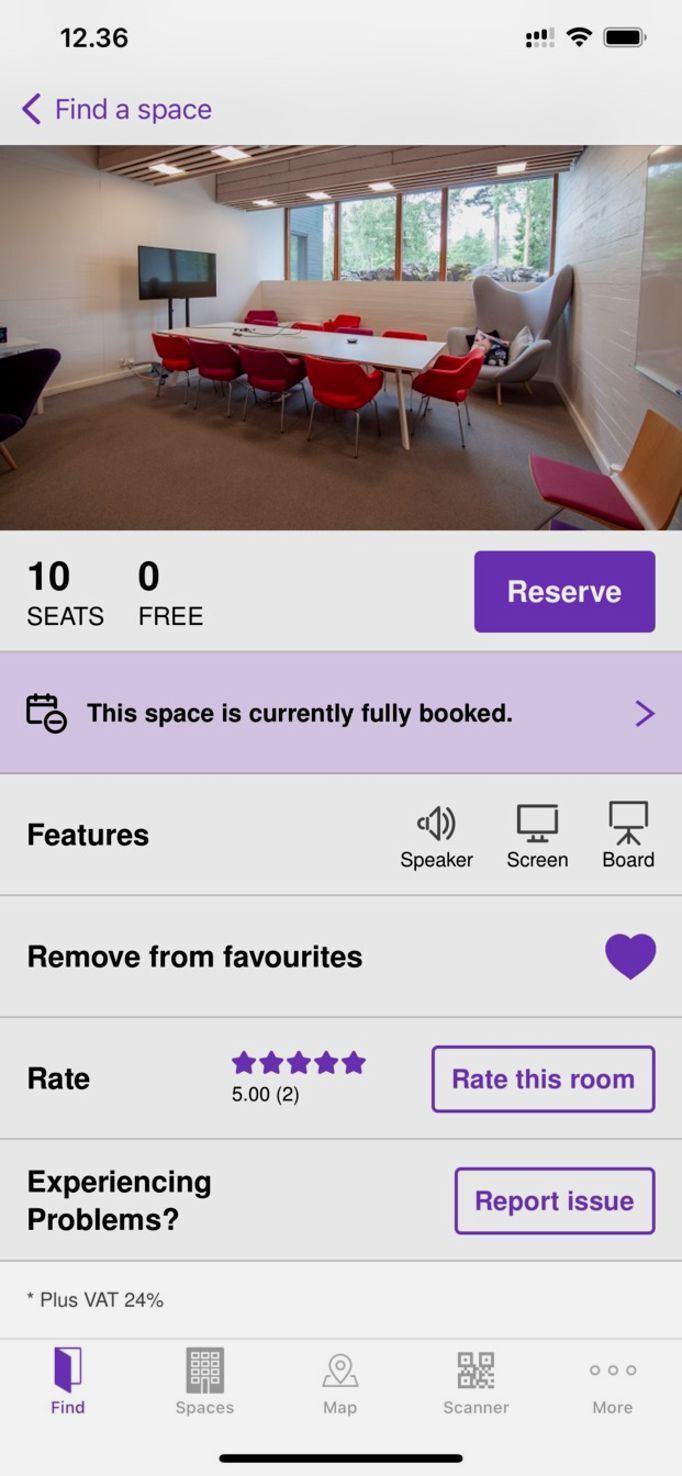
Task: Go back to Find a space
Action: 118,109
